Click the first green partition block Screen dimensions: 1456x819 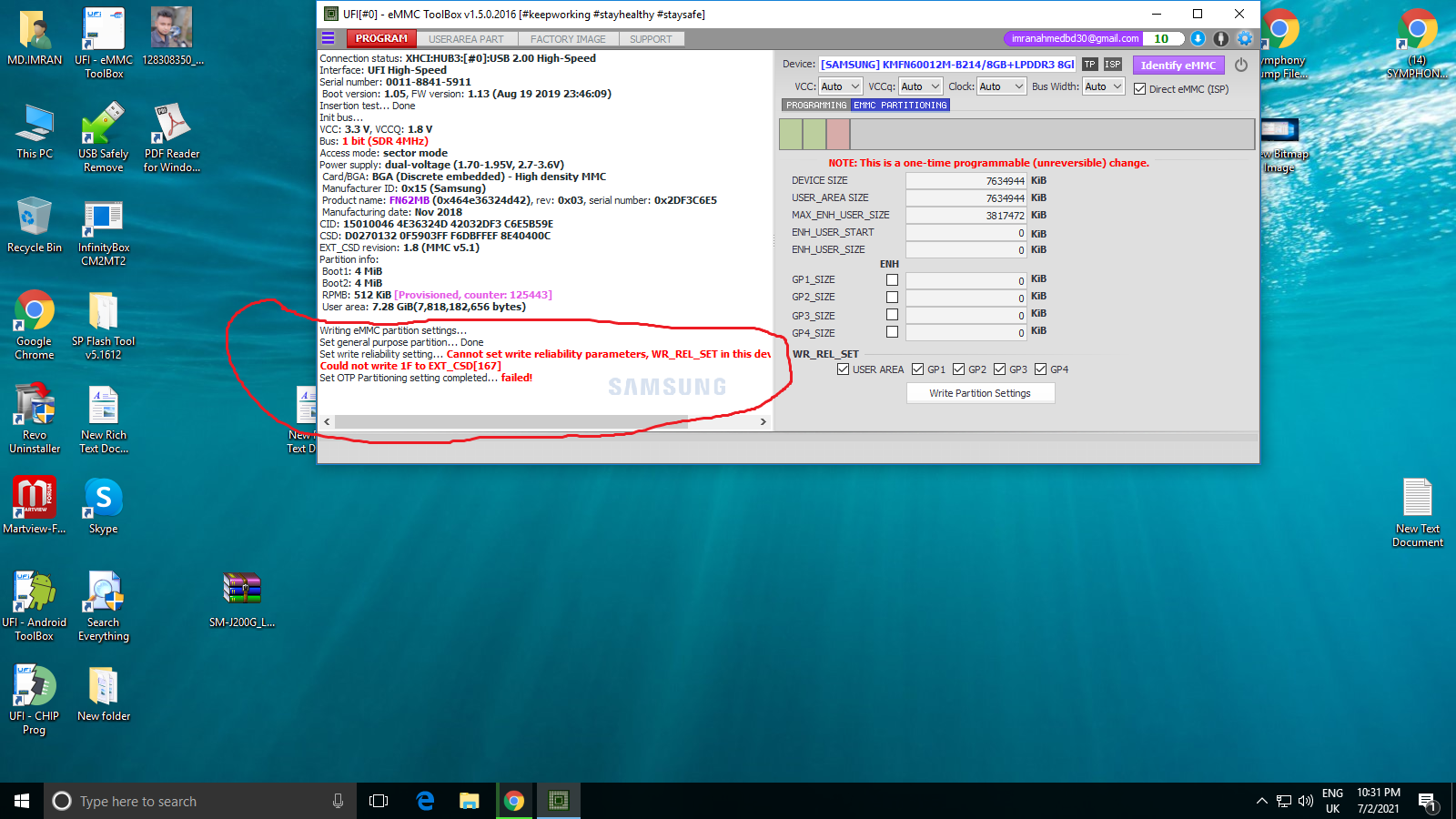791,134
